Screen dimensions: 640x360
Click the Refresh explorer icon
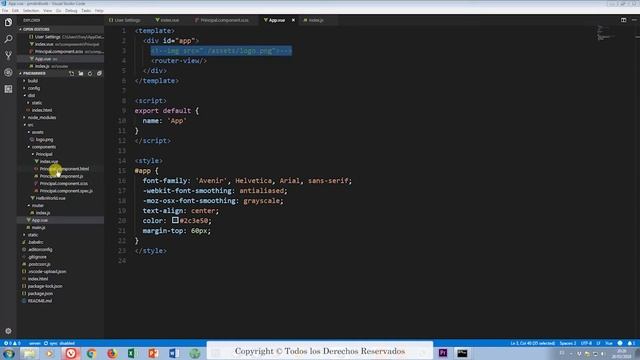[x=90, y=73]
